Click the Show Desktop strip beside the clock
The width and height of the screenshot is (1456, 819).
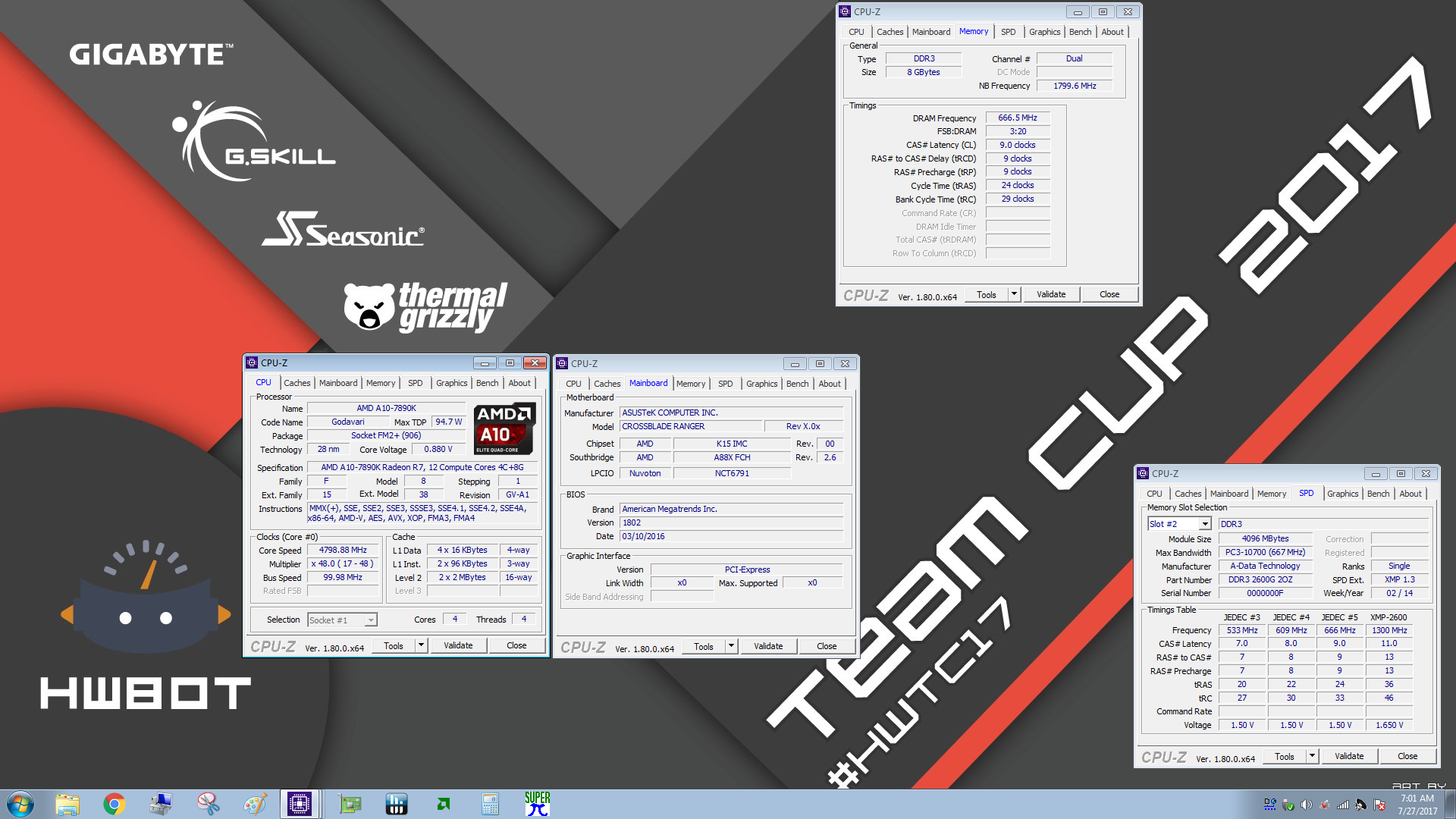[1450, 805]
